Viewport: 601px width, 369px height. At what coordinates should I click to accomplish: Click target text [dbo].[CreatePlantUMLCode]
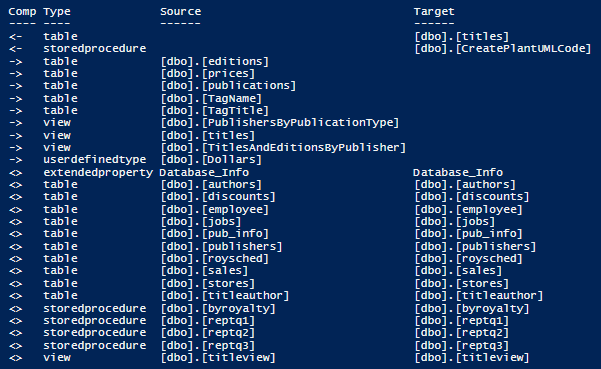point(502,49)
